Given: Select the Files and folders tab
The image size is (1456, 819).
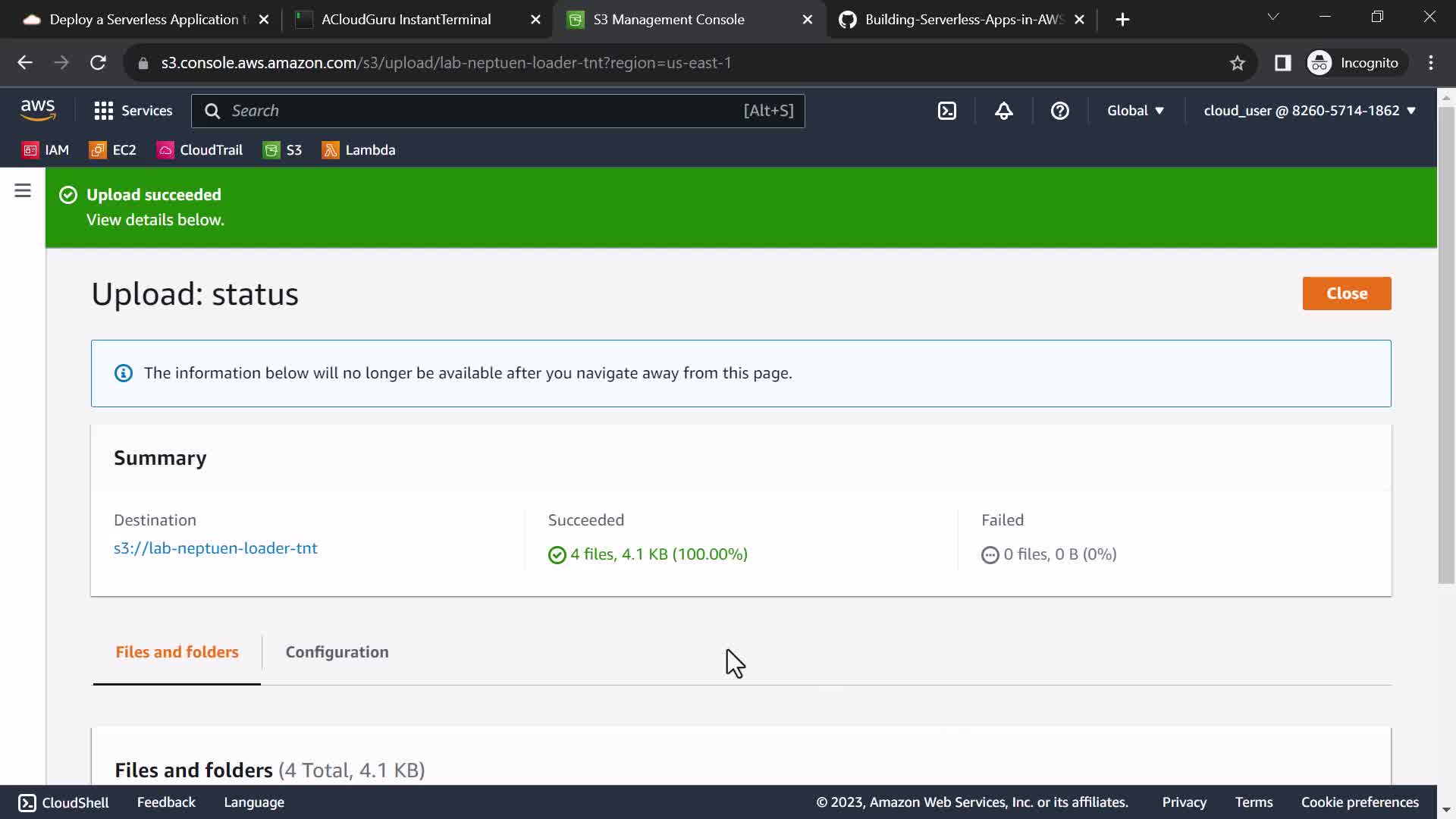Looking at the screenshot, I should [177, 652].
